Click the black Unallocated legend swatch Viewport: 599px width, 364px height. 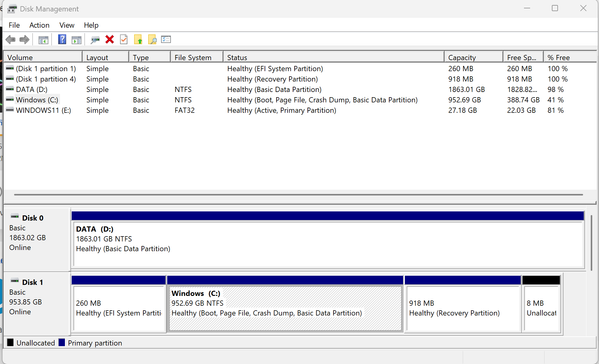click(x=10, y=343)
